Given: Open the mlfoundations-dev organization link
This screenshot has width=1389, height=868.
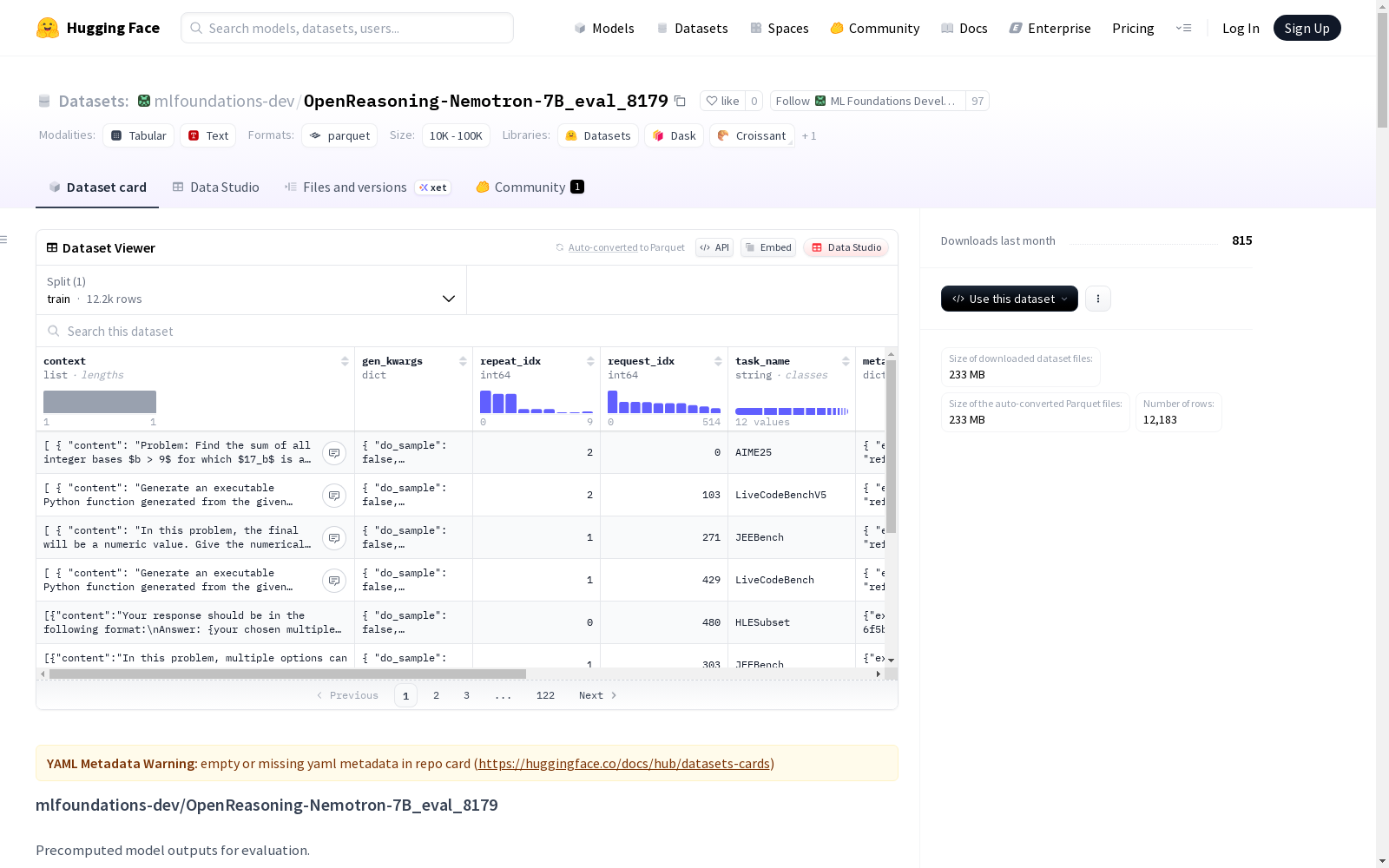Looking at the screenshot, I should tap(224, 102).
